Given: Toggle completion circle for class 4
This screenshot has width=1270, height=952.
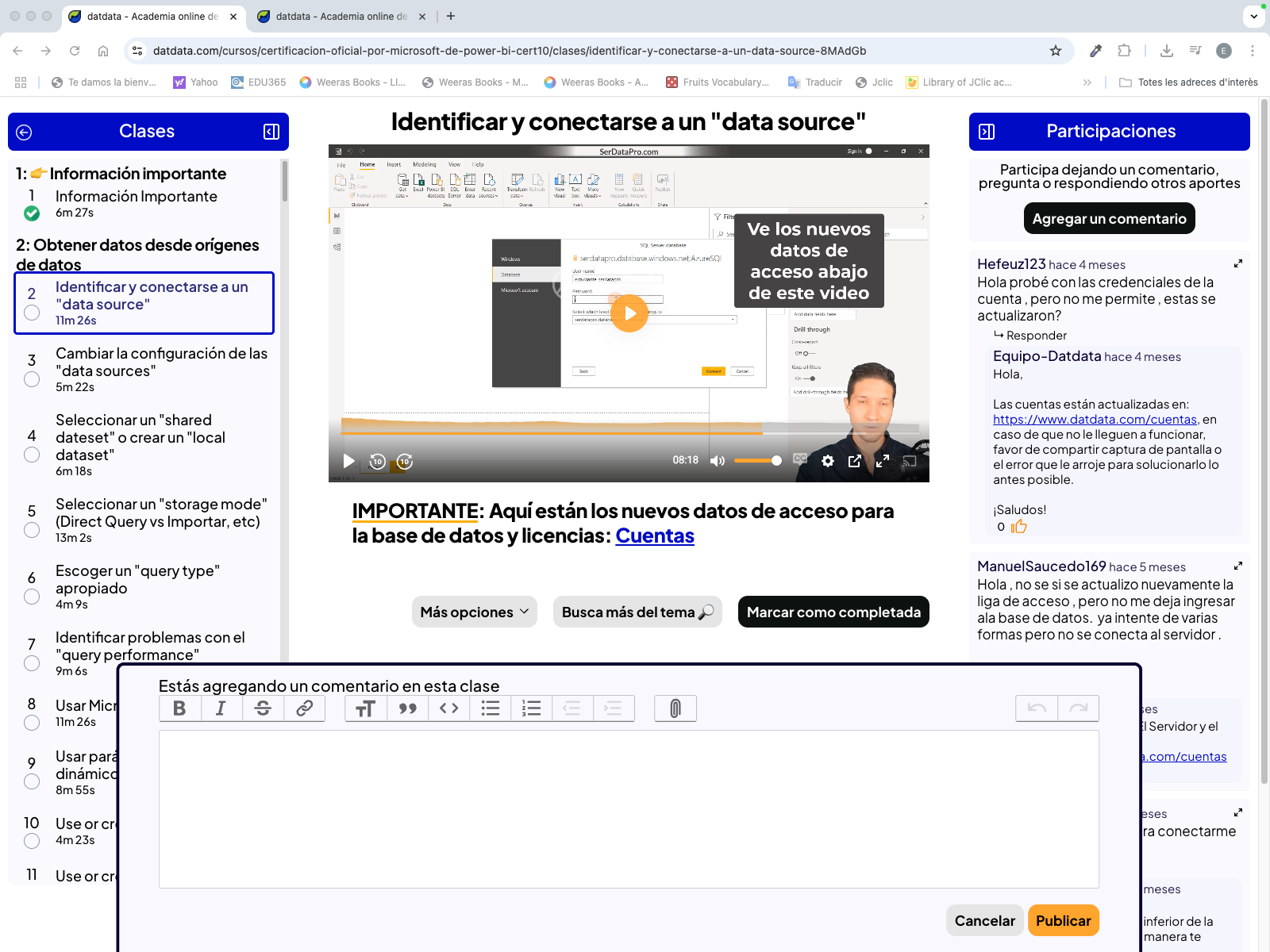Looking at the screenshot, I should pos(32,455).
